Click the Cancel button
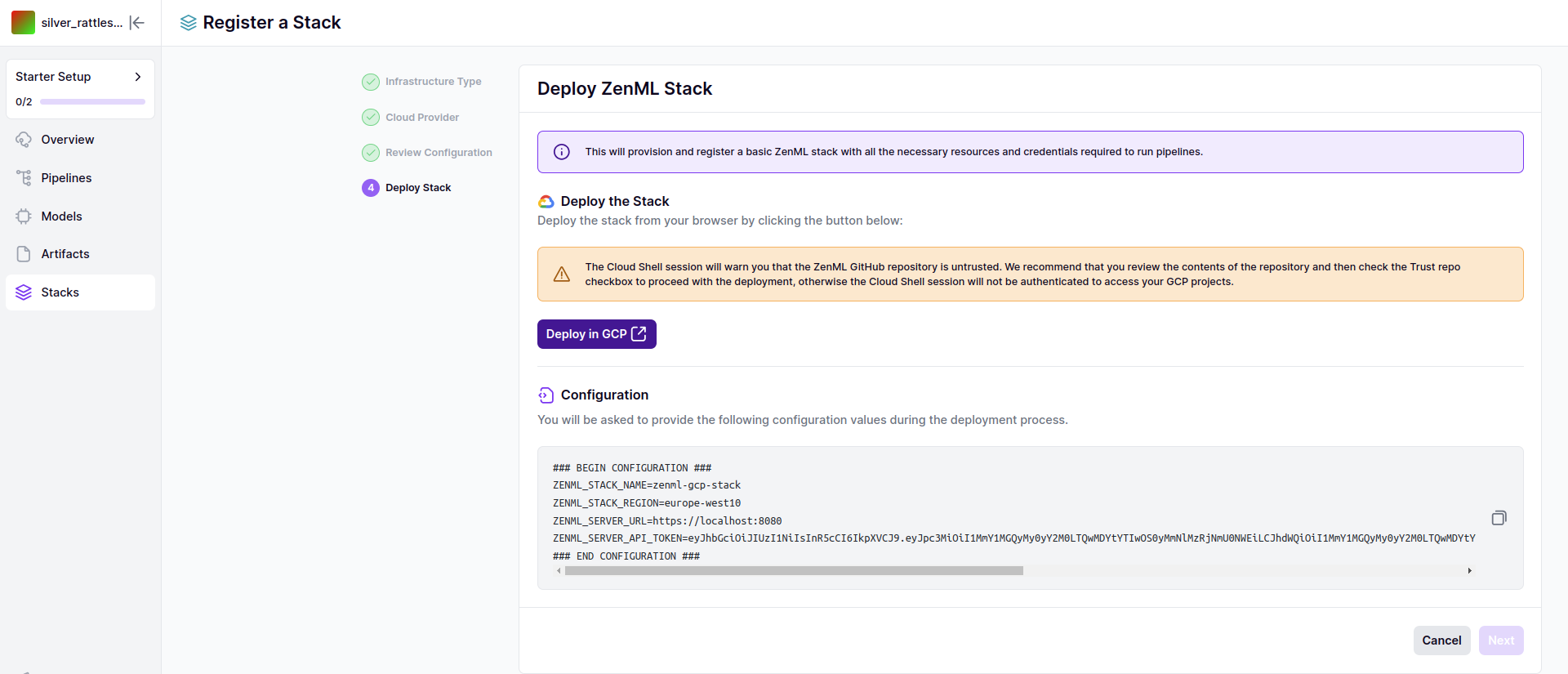The width and height of the screenshot is (1568, 674). tap(1441, 641)
